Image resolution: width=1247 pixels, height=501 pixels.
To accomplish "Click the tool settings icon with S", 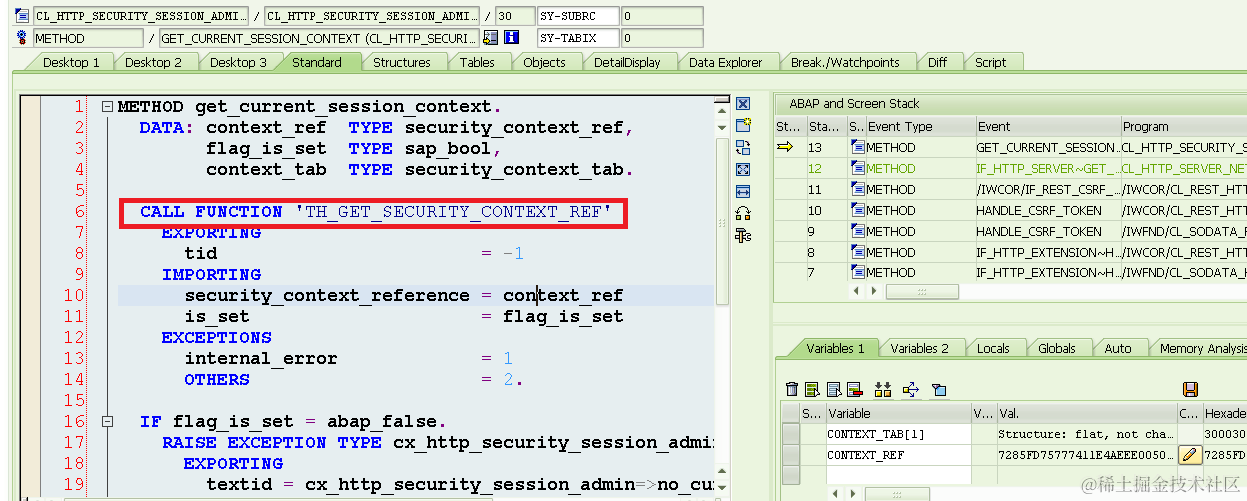I will 743,235.
